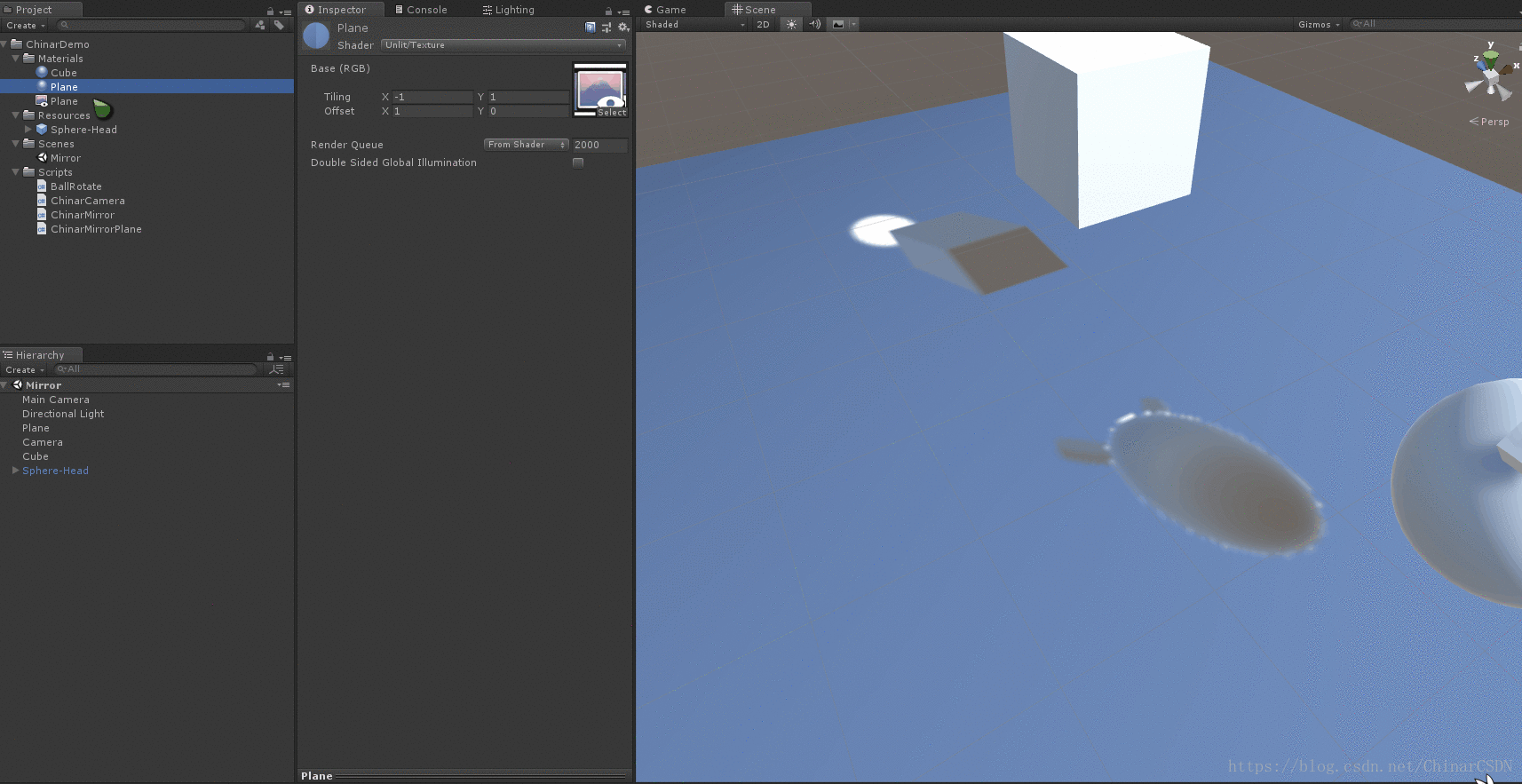
Task: Open Render Queue From Shader dropdown
Action: 527,145
